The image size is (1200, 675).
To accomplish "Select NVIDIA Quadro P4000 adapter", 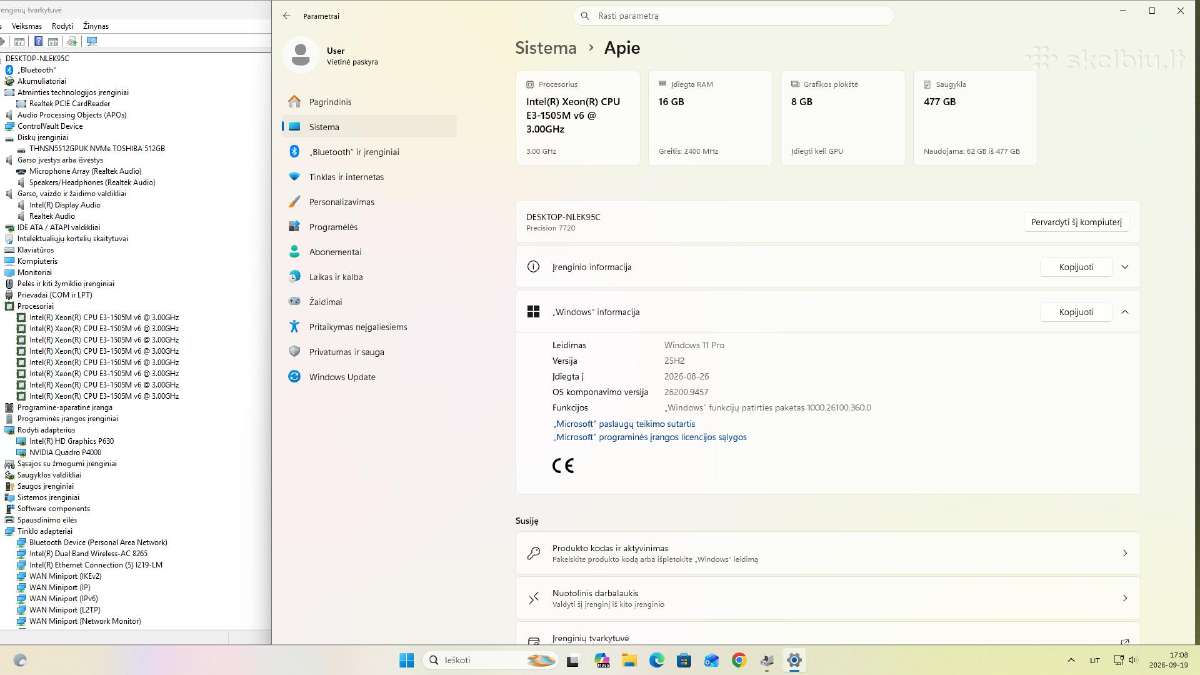I will click(x=65, y=452).
